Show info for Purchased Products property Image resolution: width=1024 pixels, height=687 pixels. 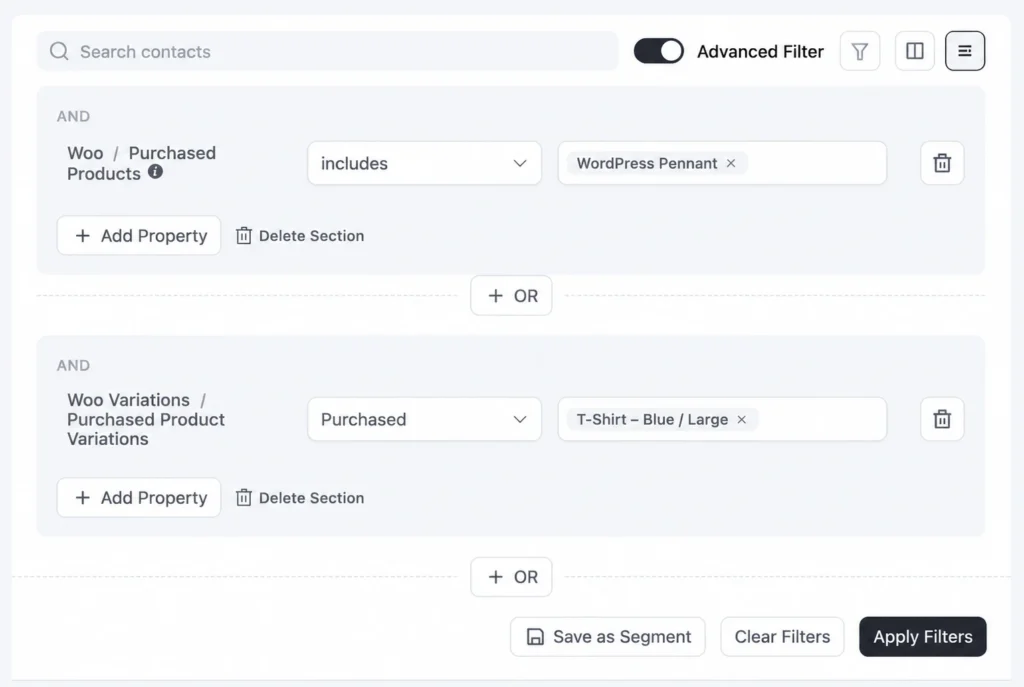155,172
